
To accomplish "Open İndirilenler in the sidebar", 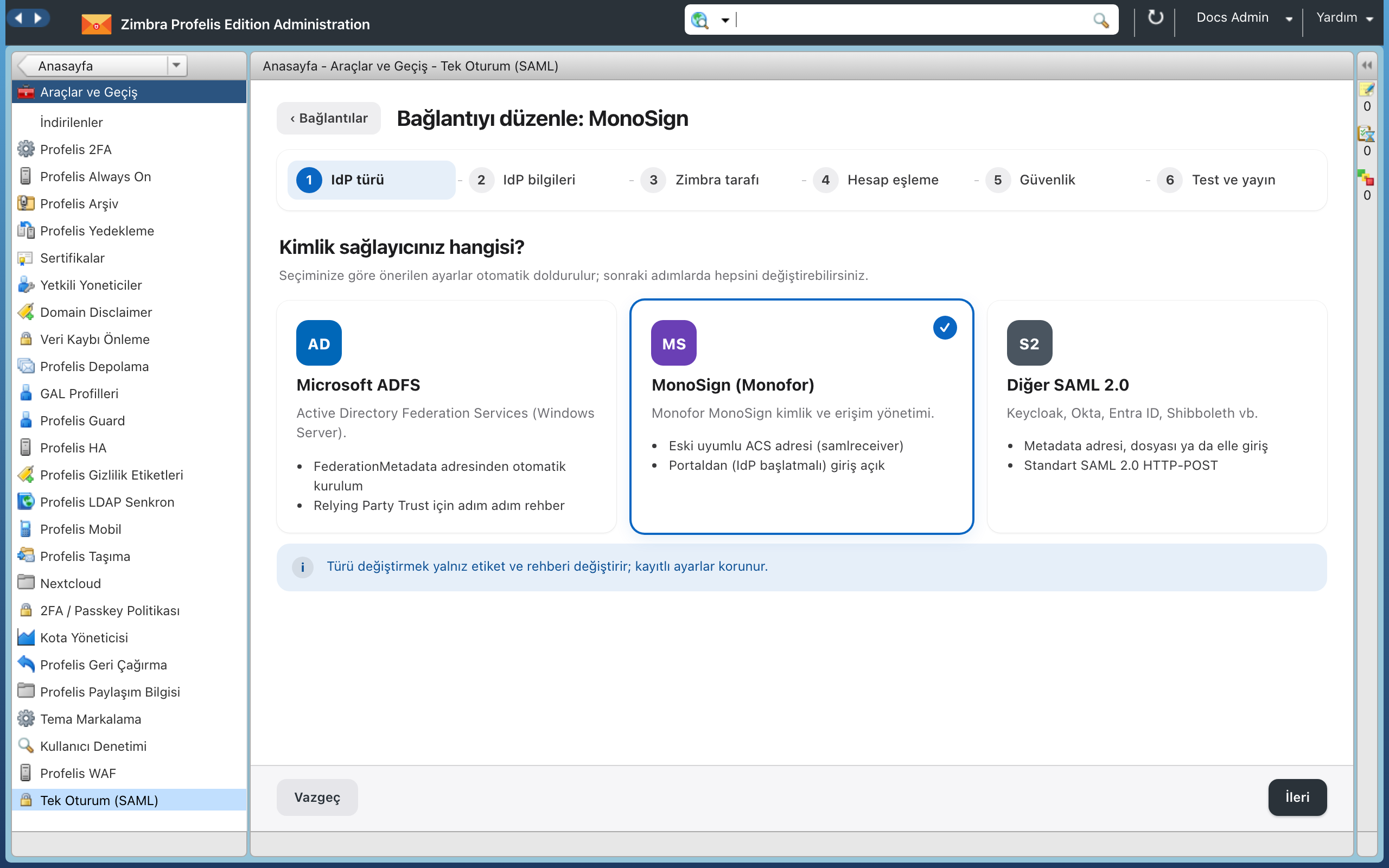I will (129, 122).
